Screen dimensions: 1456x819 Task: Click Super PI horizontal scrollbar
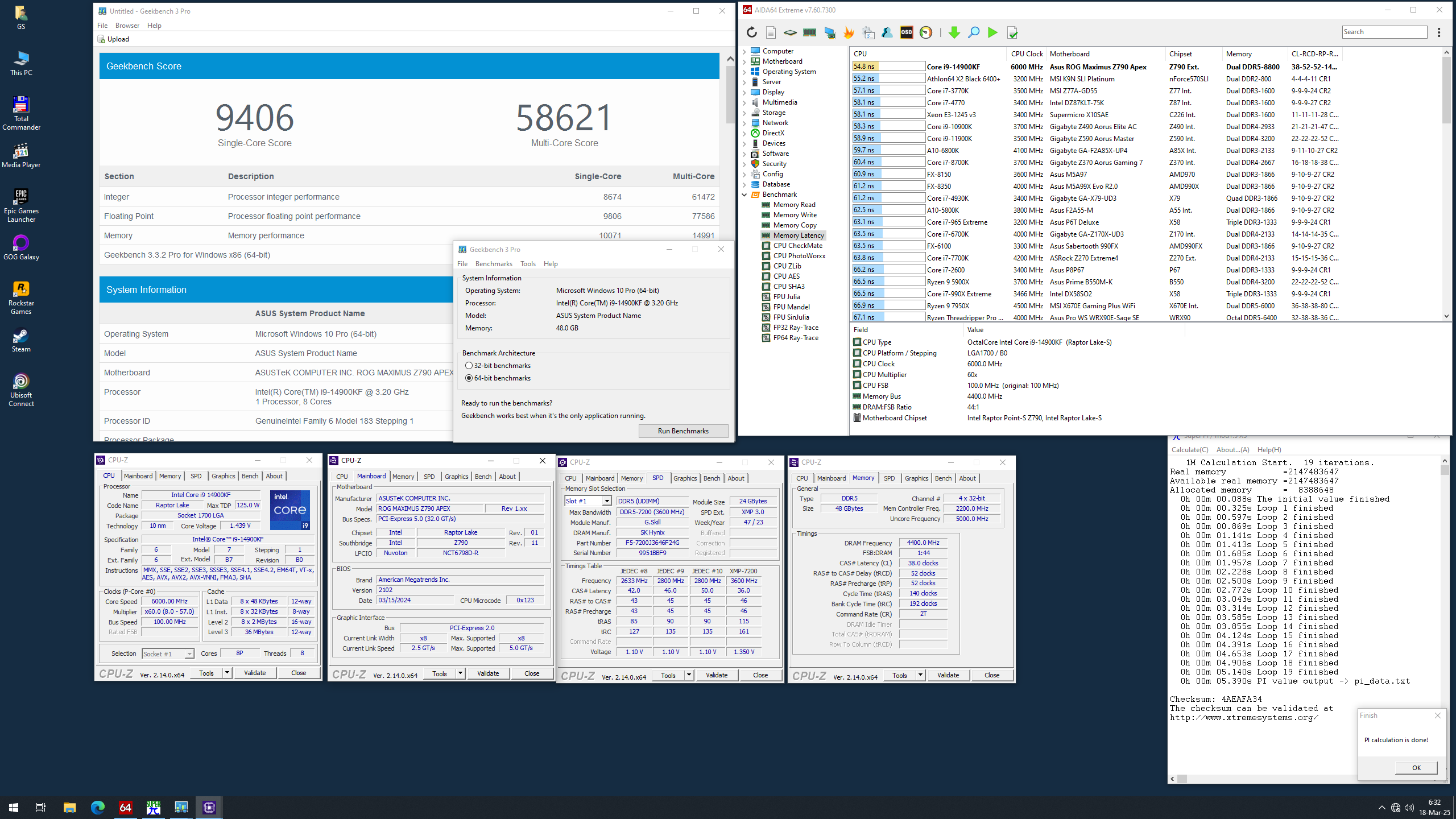click(1262, 779)
